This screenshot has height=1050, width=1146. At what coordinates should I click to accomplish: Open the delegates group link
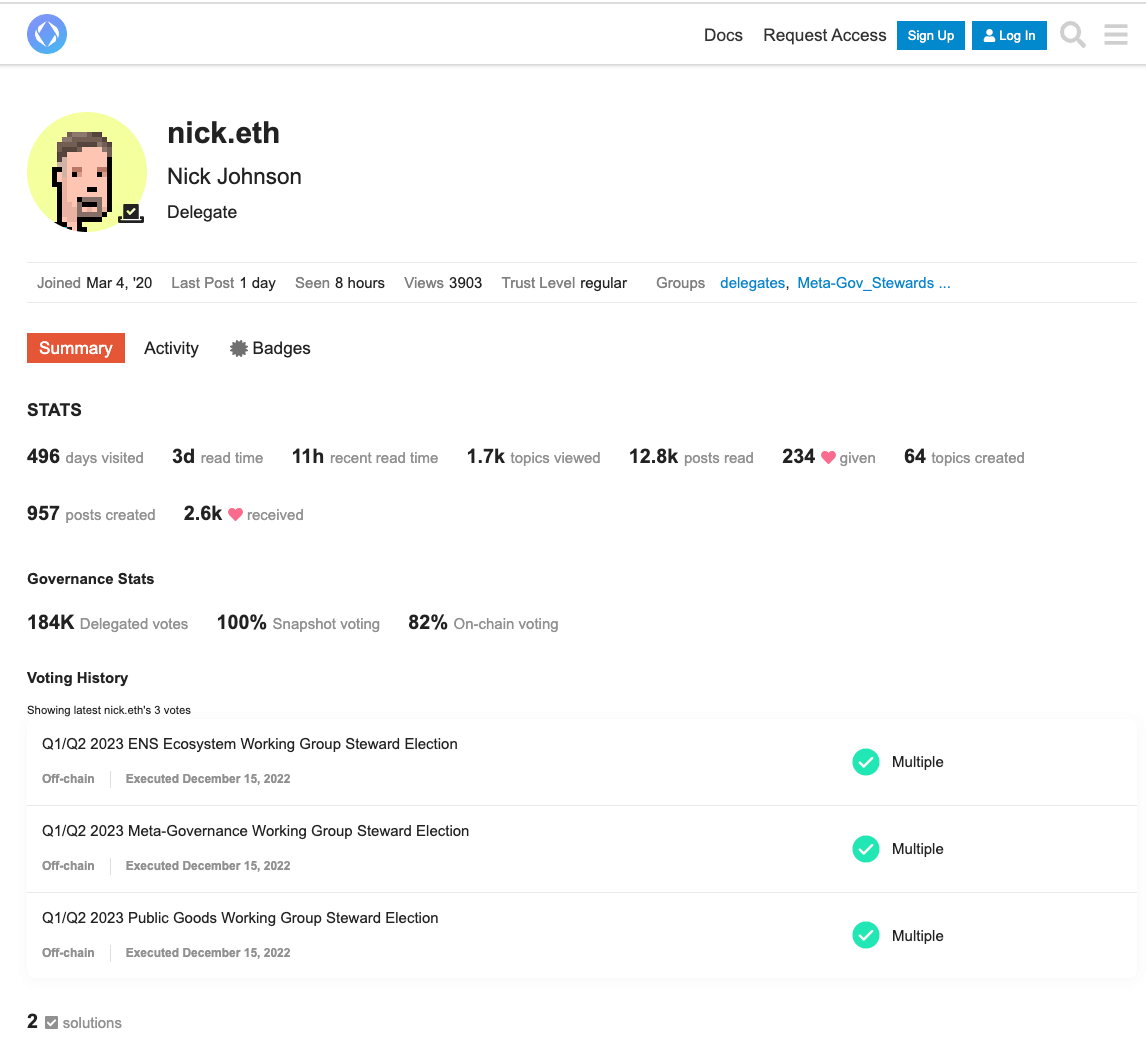(752, 283)
